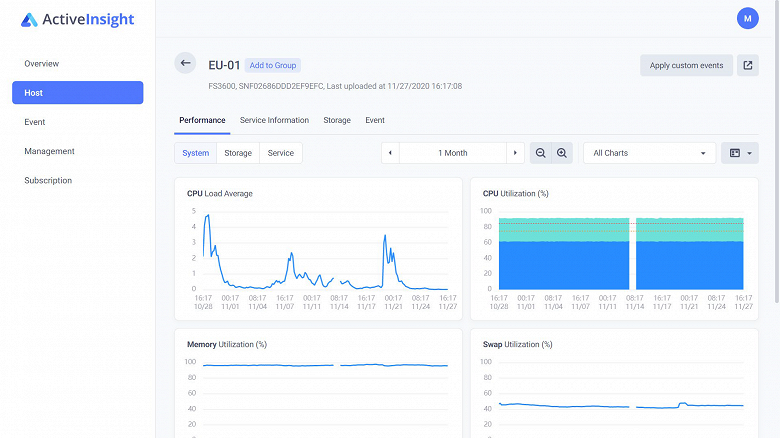Switch to Service view toggle button
Viewport: 780px width, 438px height.
tap(281, 153)
